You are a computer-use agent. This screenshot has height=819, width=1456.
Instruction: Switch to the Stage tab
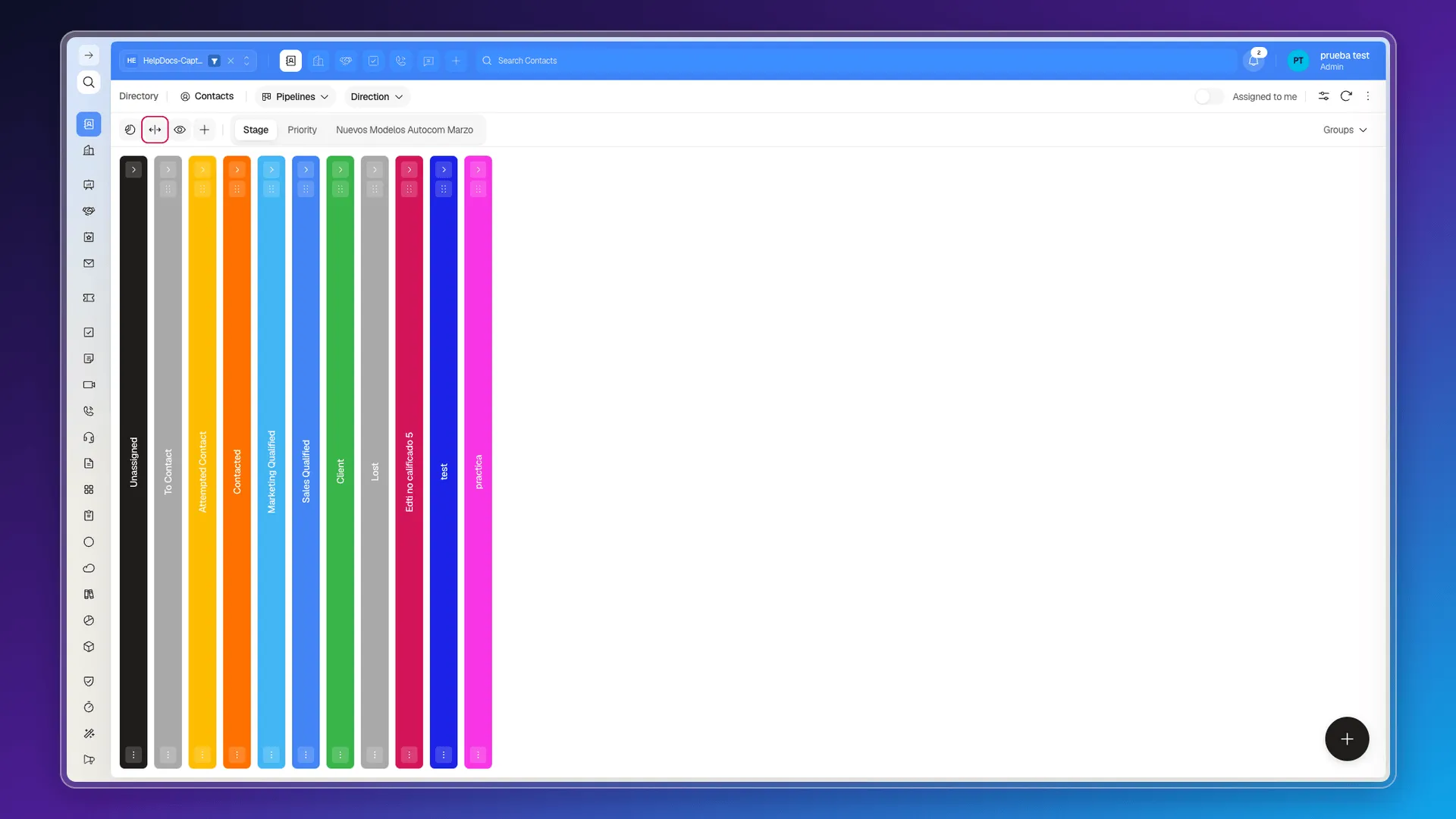coord(256,130)
